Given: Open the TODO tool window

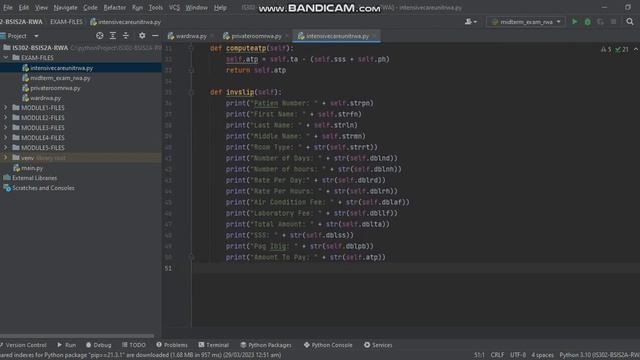Looking at the screenshot, I should [x=133, y=345].
